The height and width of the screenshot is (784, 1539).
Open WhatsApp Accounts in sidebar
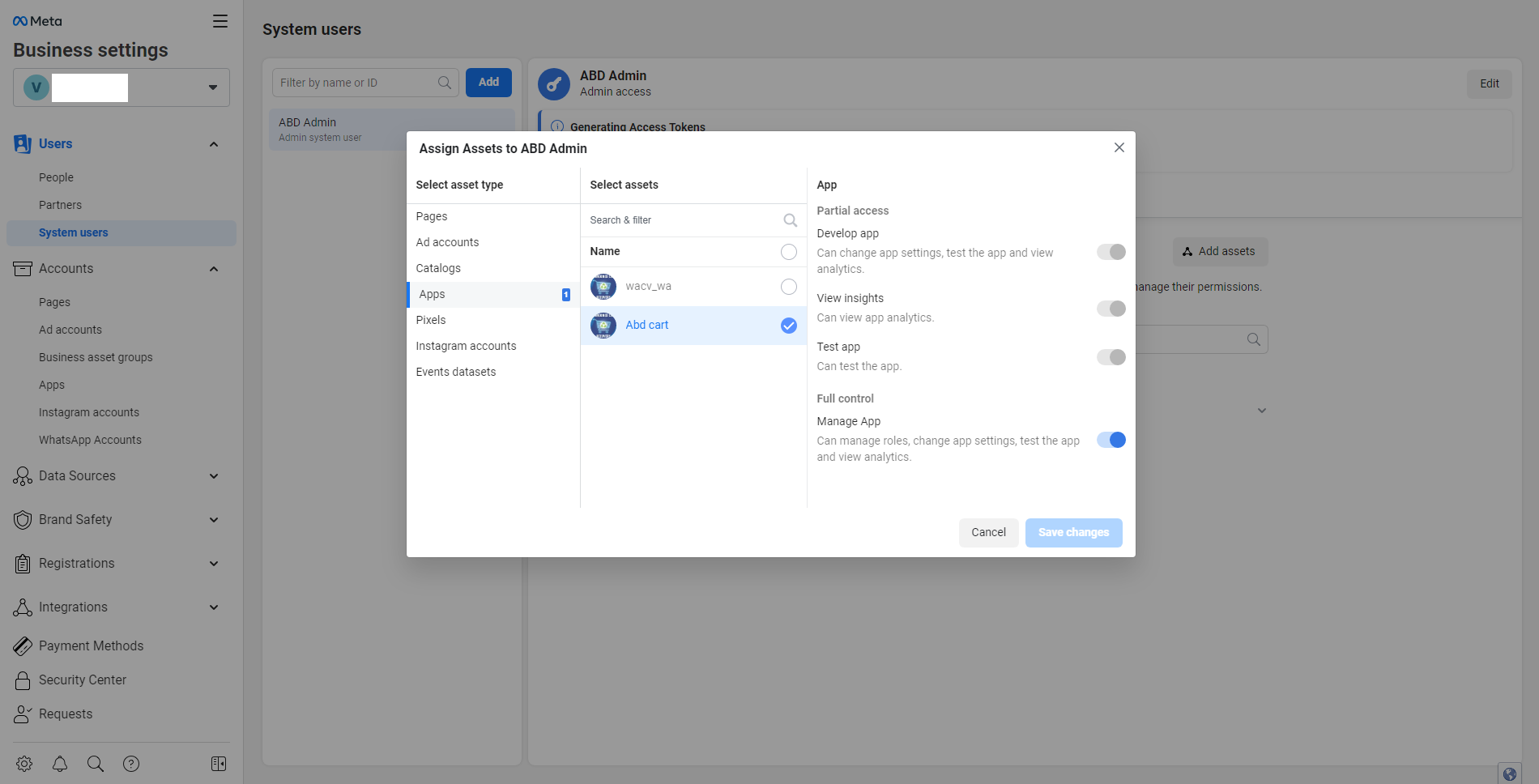click(90, 440)
